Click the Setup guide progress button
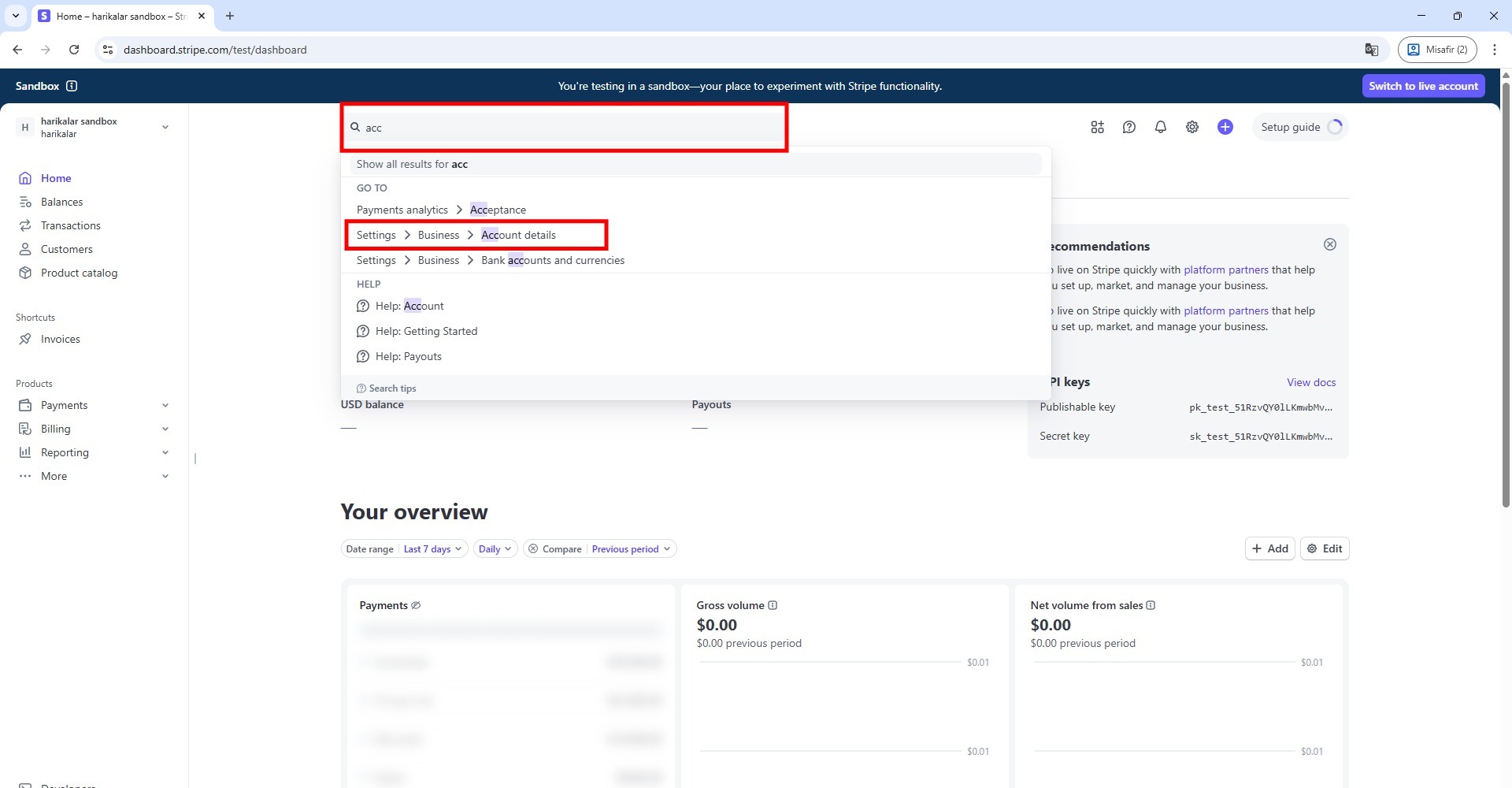Image resolution: width=1512 pixels, height=788 pixels. (x=1299, y=127)
